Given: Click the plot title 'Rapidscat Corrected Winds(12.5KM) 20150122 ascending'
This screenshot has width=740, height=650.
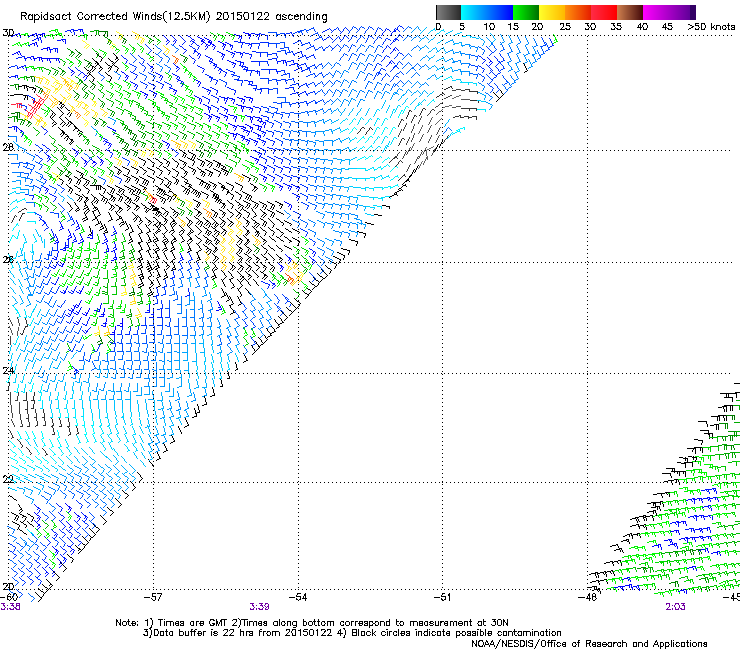Looking at the screenshot, I should click(174, 17).
